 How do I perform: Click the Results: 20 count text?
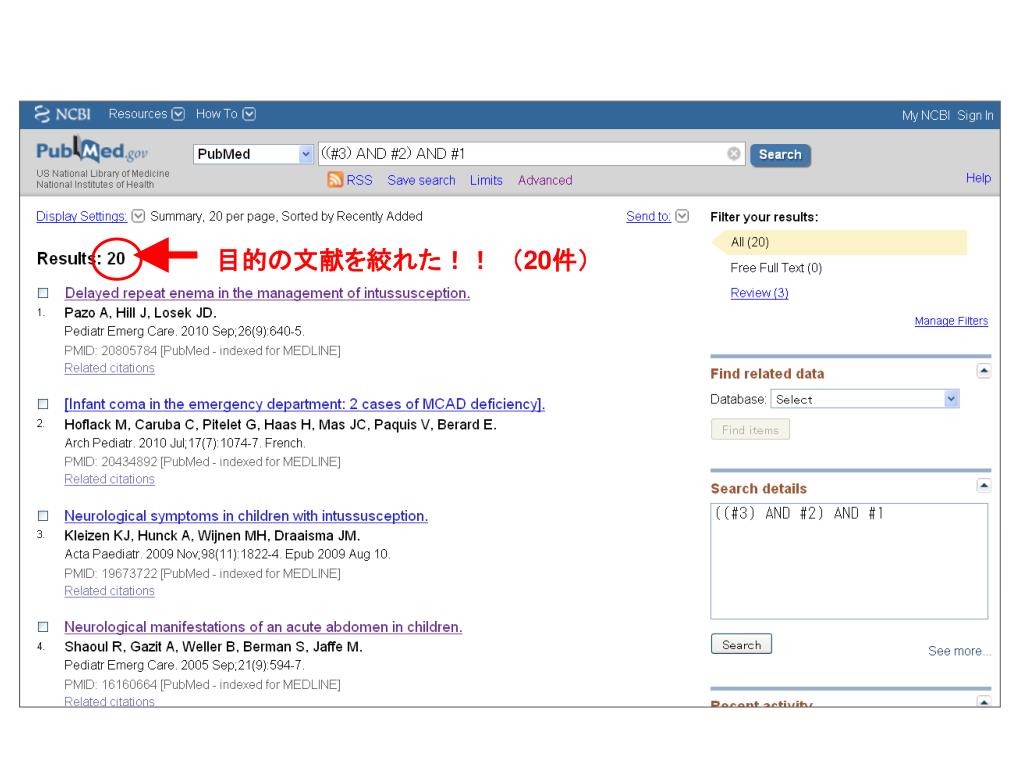[81, 259]
